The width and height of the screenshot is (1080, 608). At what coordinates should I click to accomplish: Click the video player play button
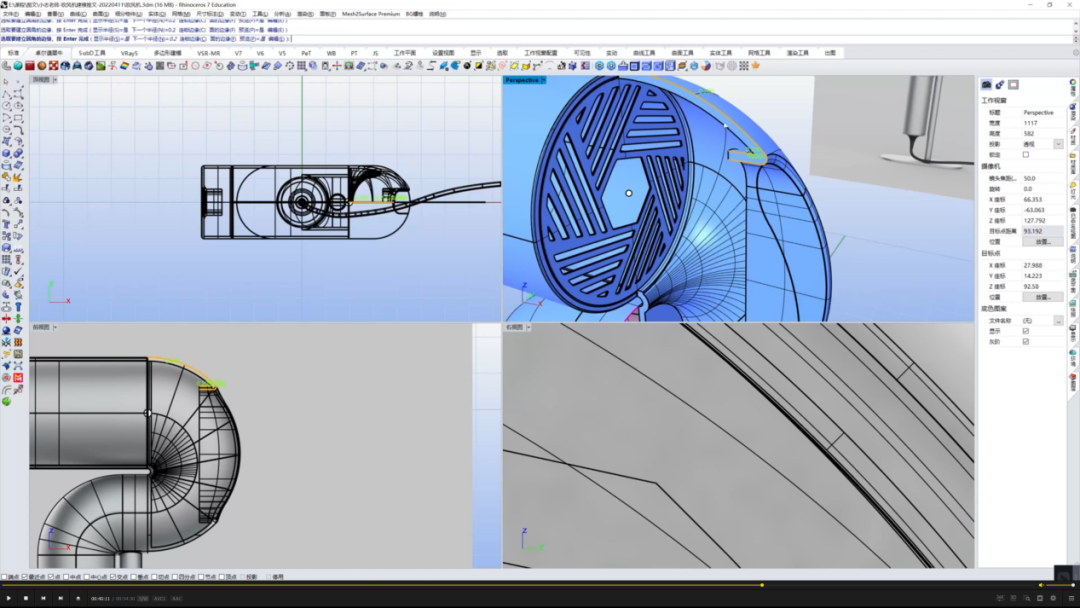[x=8, y=598]
